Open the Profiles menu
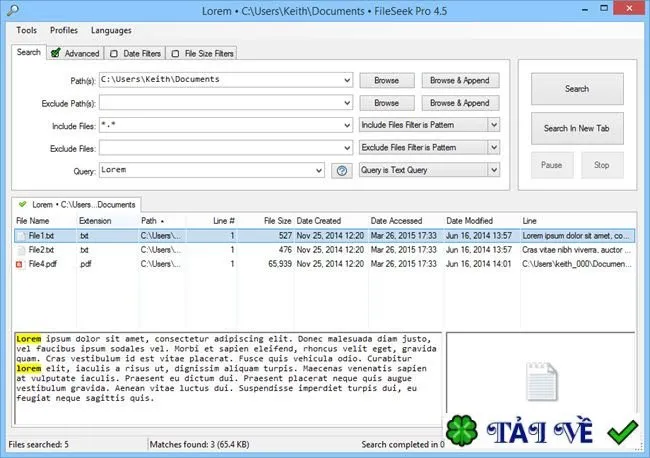Image resolution: width=650 pixels, height=458 pixels. (x=64, y=30)
